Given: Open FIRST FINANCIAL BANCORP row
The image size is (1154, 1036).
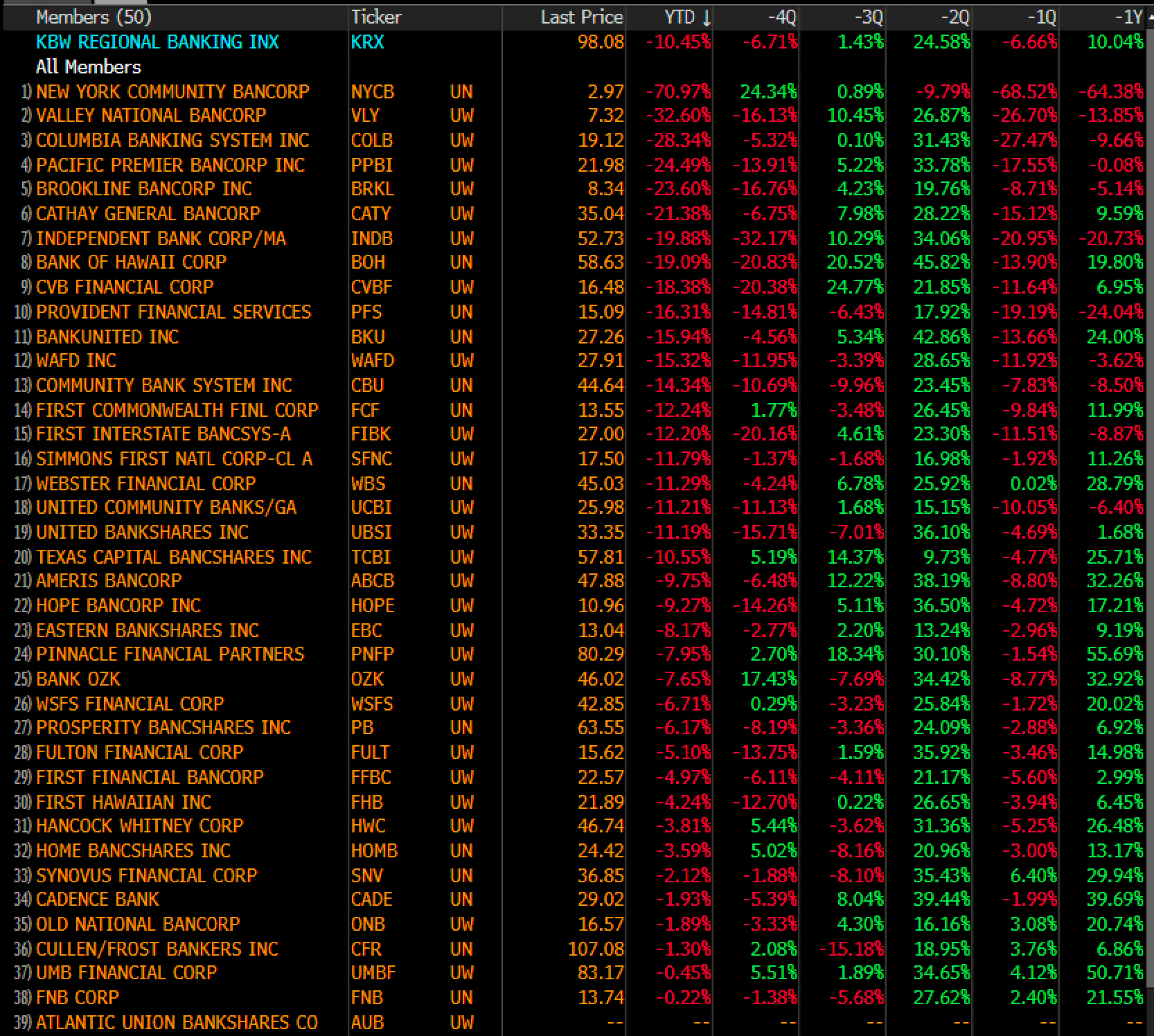Looking at the screenshot, I should coord(575,777).
